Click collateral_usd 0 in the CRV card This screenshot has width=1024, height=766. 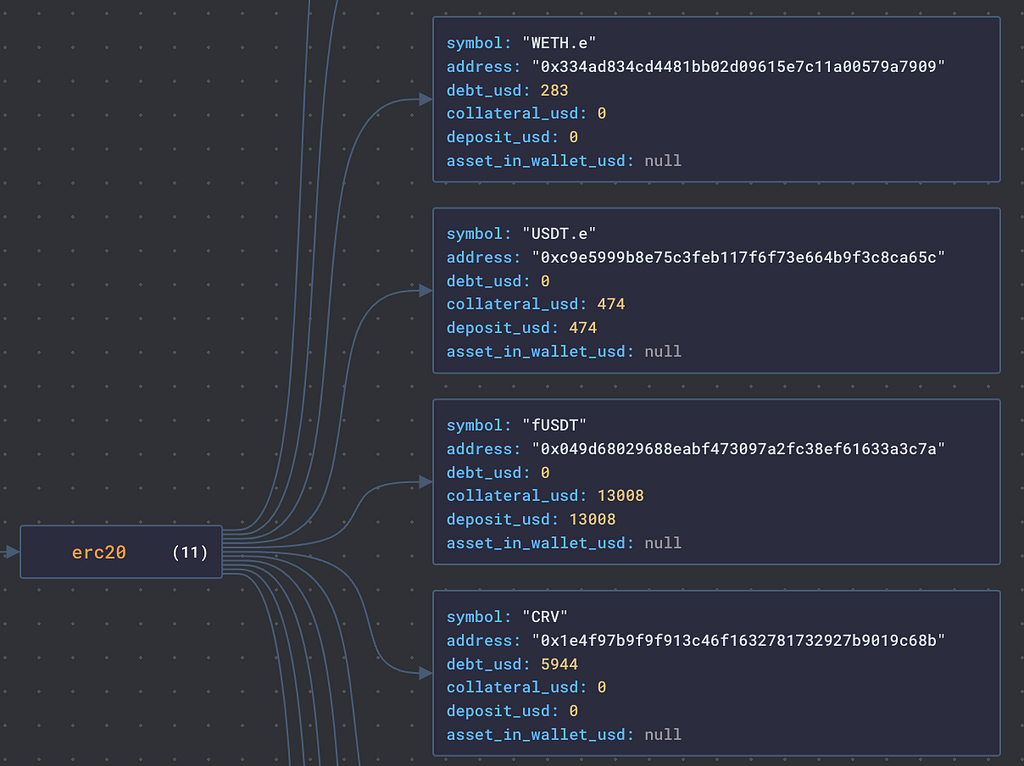tap(601, 687)
